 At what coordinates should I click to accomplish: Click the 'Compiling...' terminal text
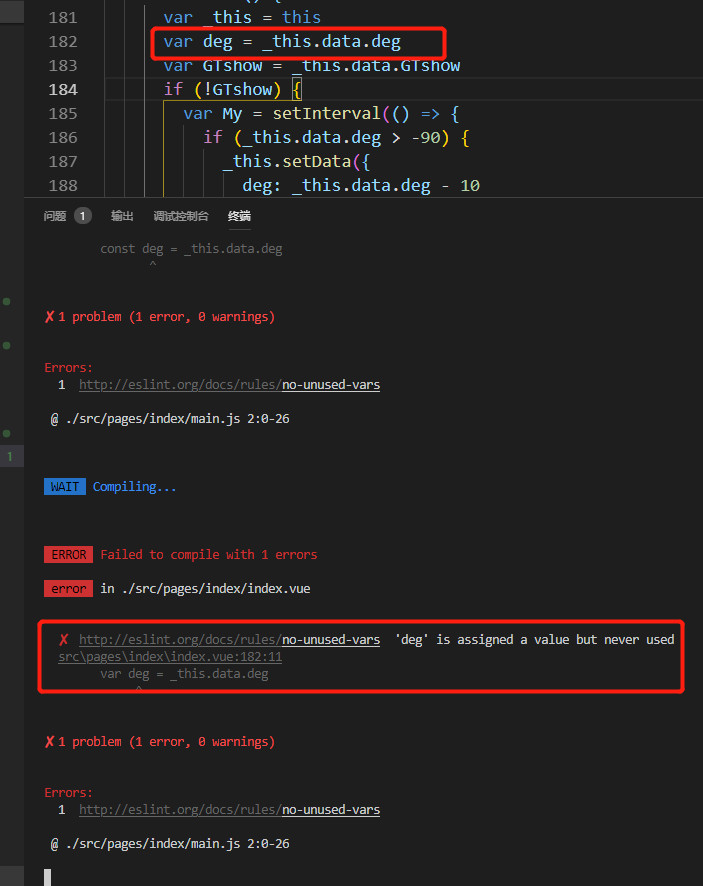point(134,487)
